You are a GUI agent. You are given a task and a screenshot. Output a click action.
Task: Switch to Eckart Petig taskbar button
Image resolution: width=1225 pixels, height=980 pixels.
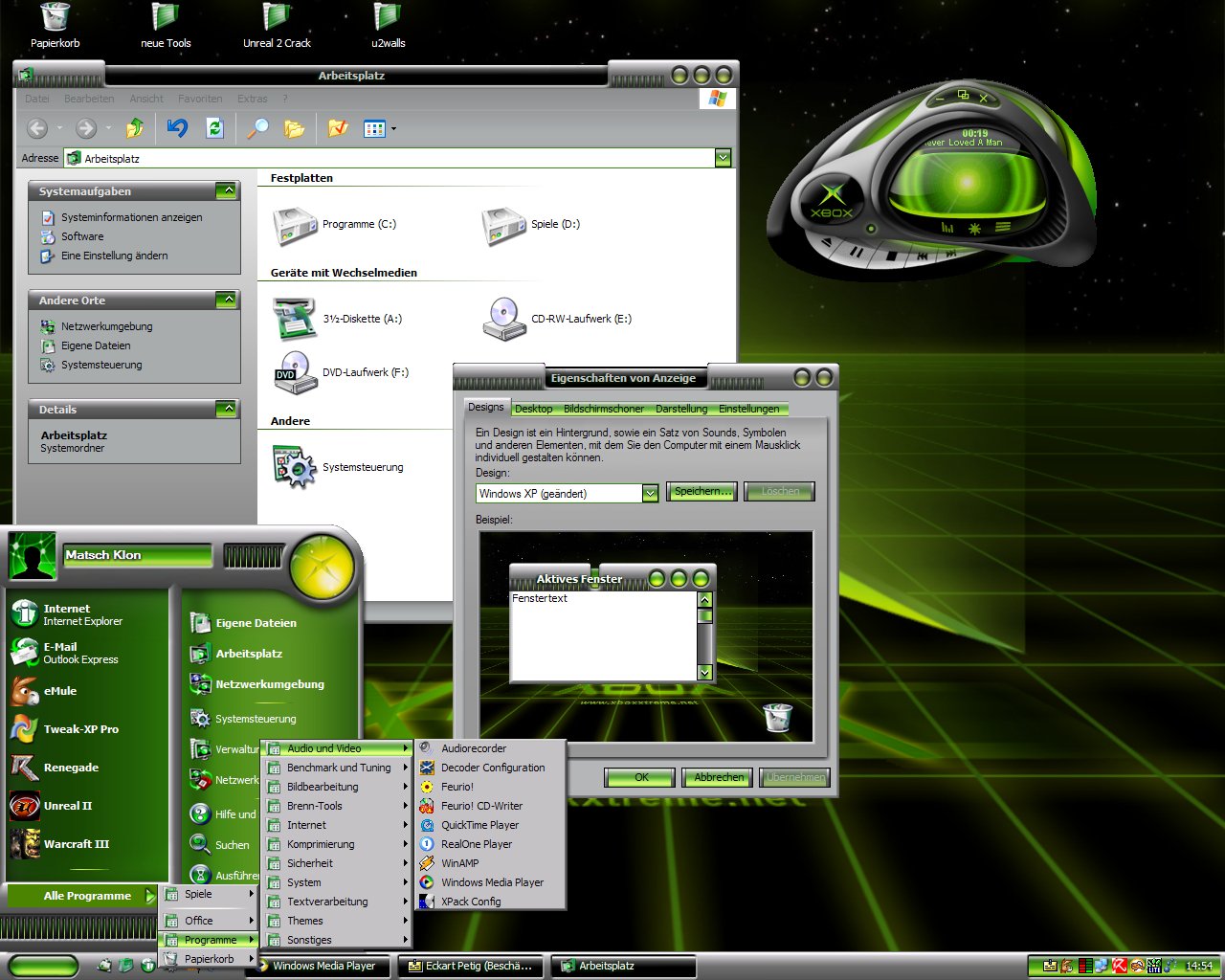tap(469, 967)
